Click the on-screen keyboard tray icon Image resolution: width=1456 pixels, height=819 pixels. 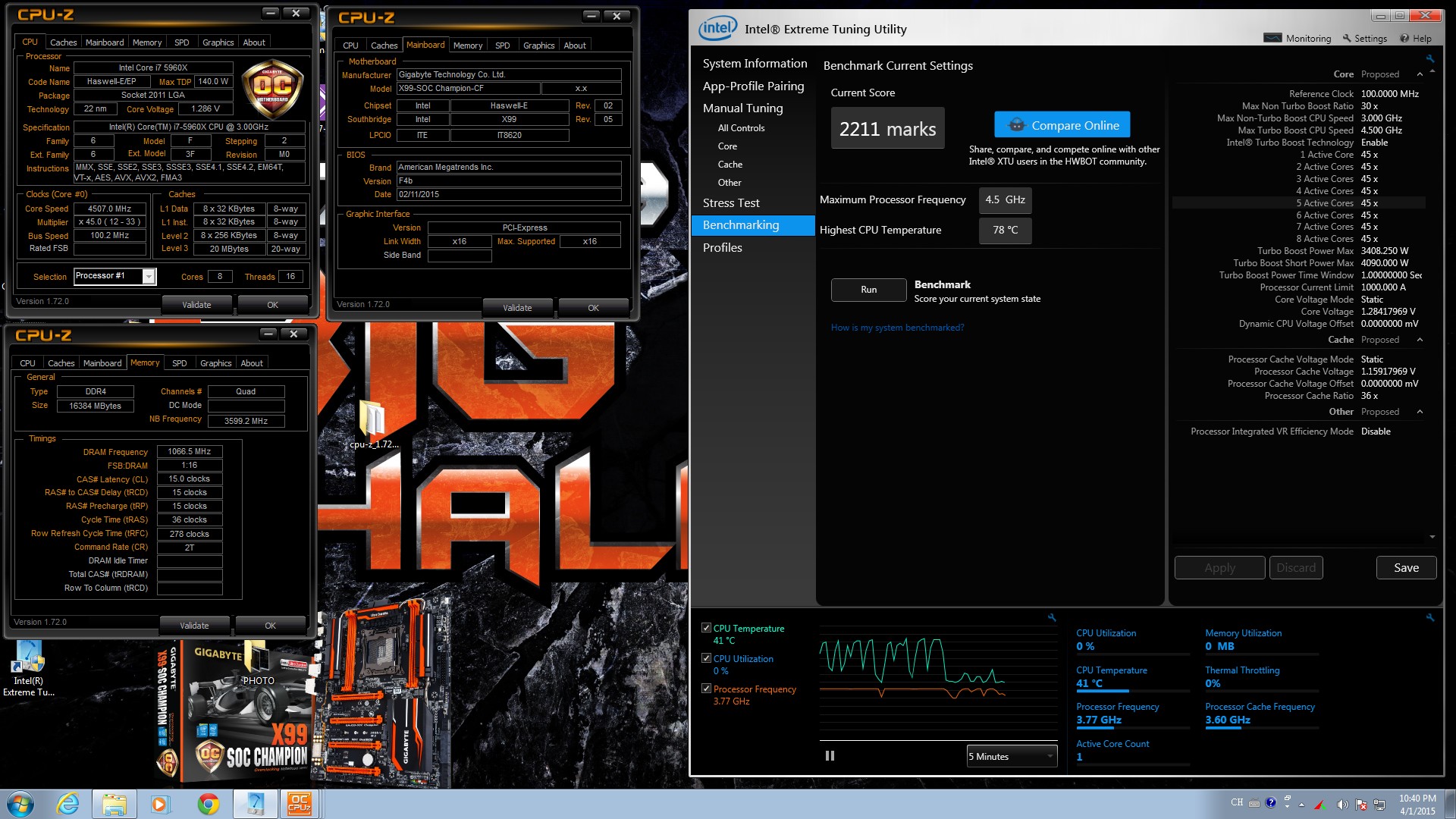pyautogui.click(x=1254, y=803)
